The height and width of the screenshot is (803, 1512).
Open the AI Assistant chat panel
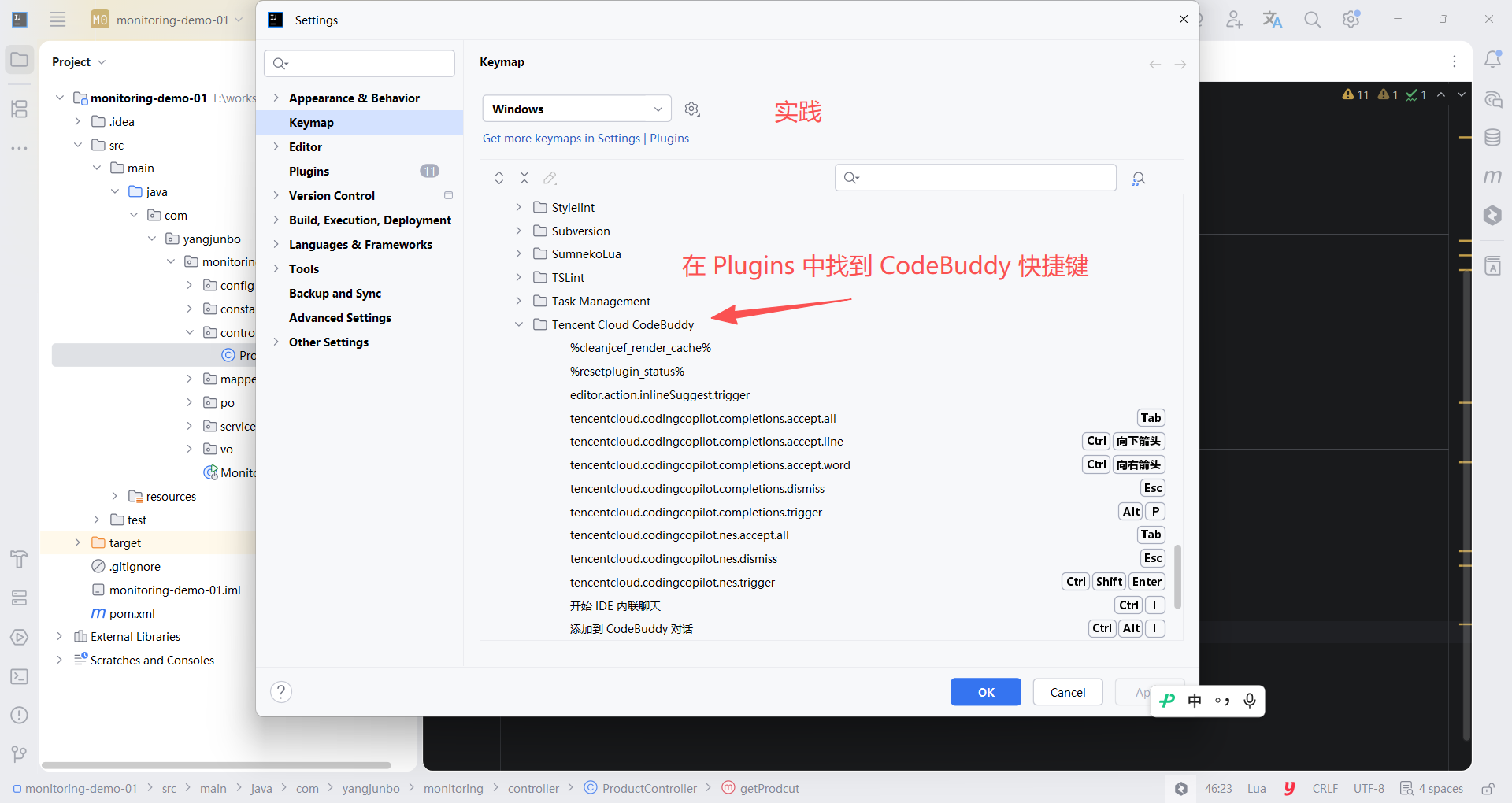(1492, 99)
